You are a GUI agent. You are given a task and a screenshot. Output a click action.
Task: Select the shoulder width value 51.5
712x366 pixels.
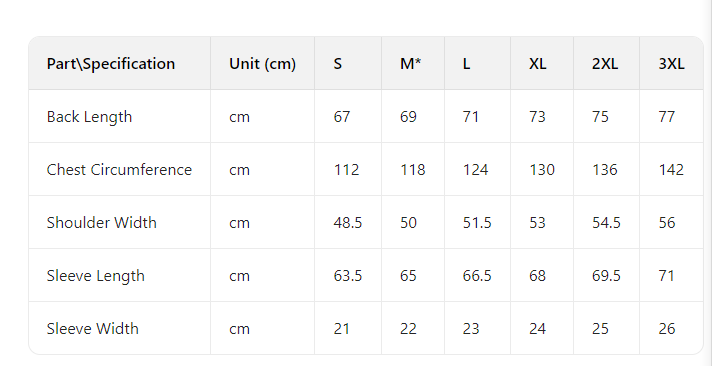(x=477, y=223)
